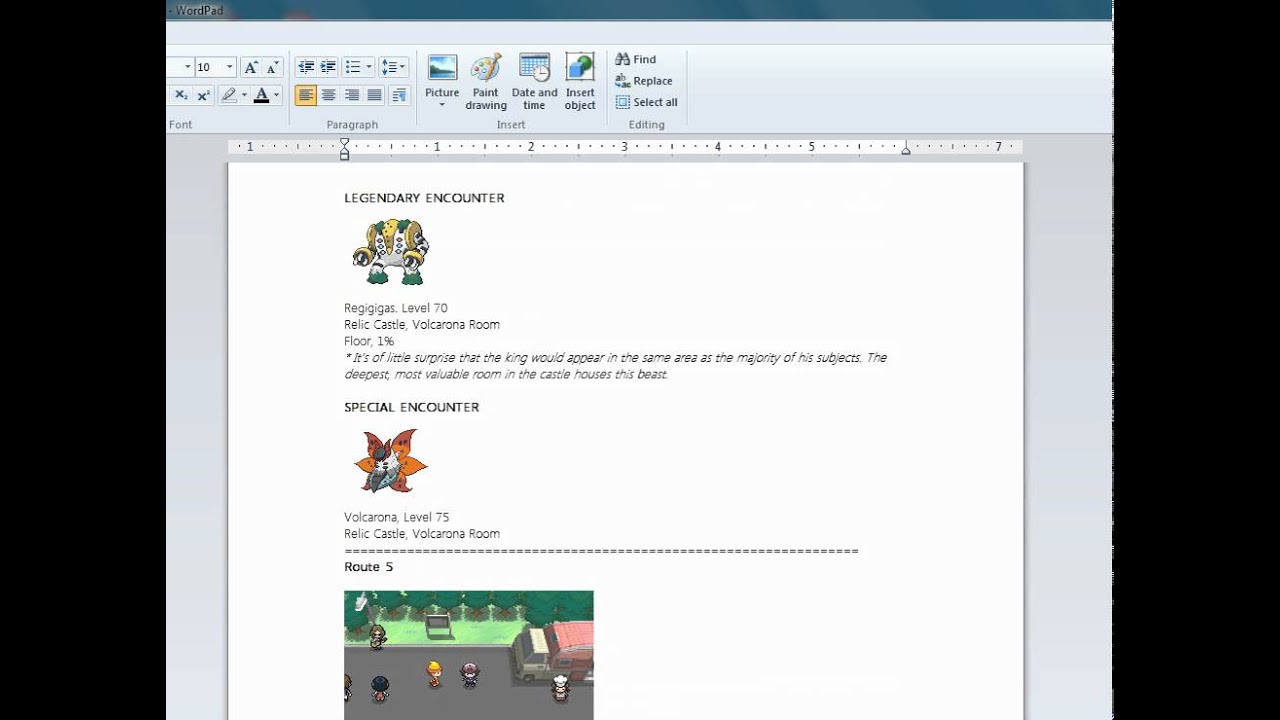Open the line spacing dropdown
This screenshot has height=720, width=1280.
394,67
